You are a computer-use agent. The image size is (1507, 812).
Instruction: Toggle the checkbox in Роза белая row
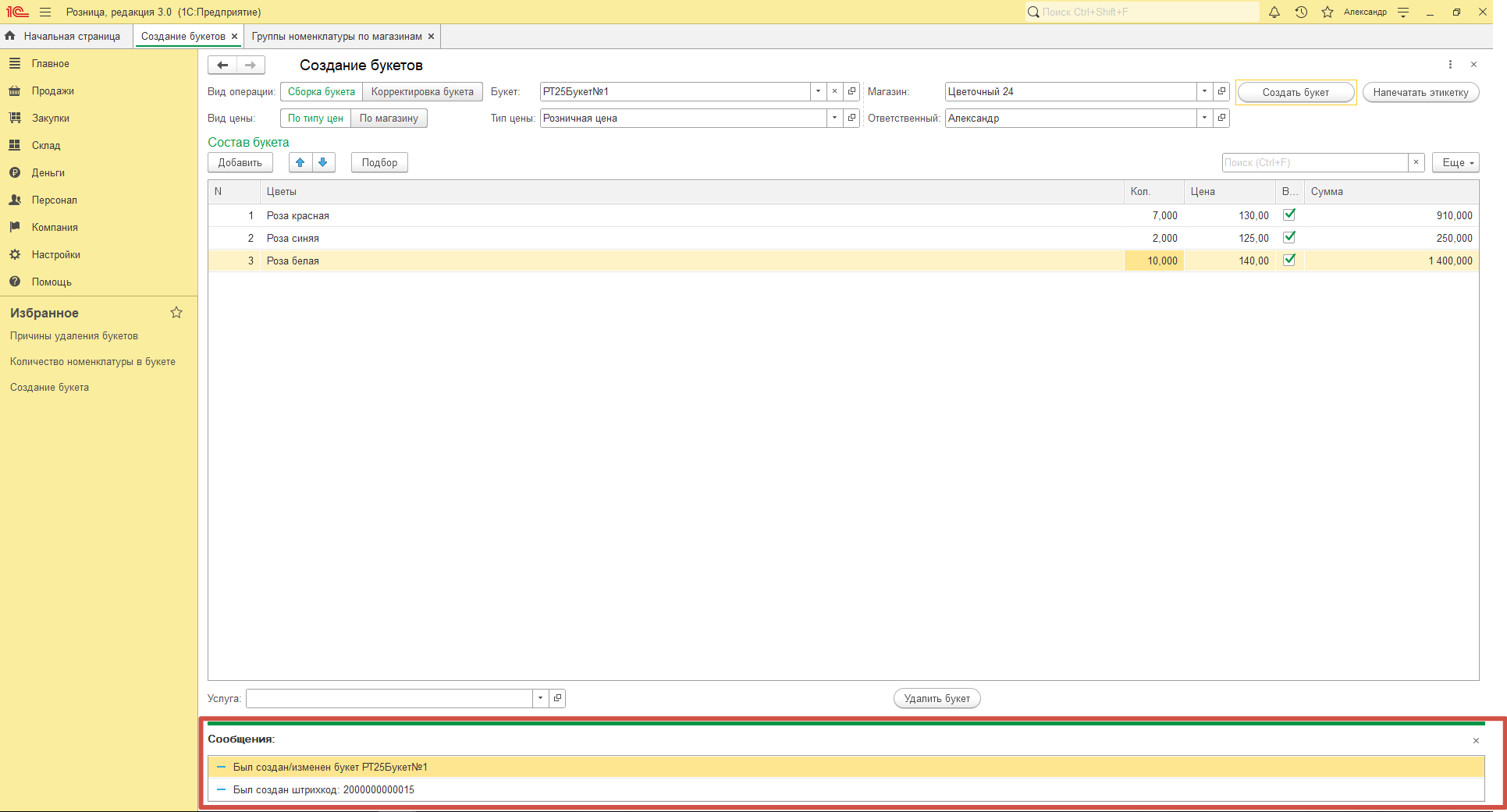point(1289,260)
